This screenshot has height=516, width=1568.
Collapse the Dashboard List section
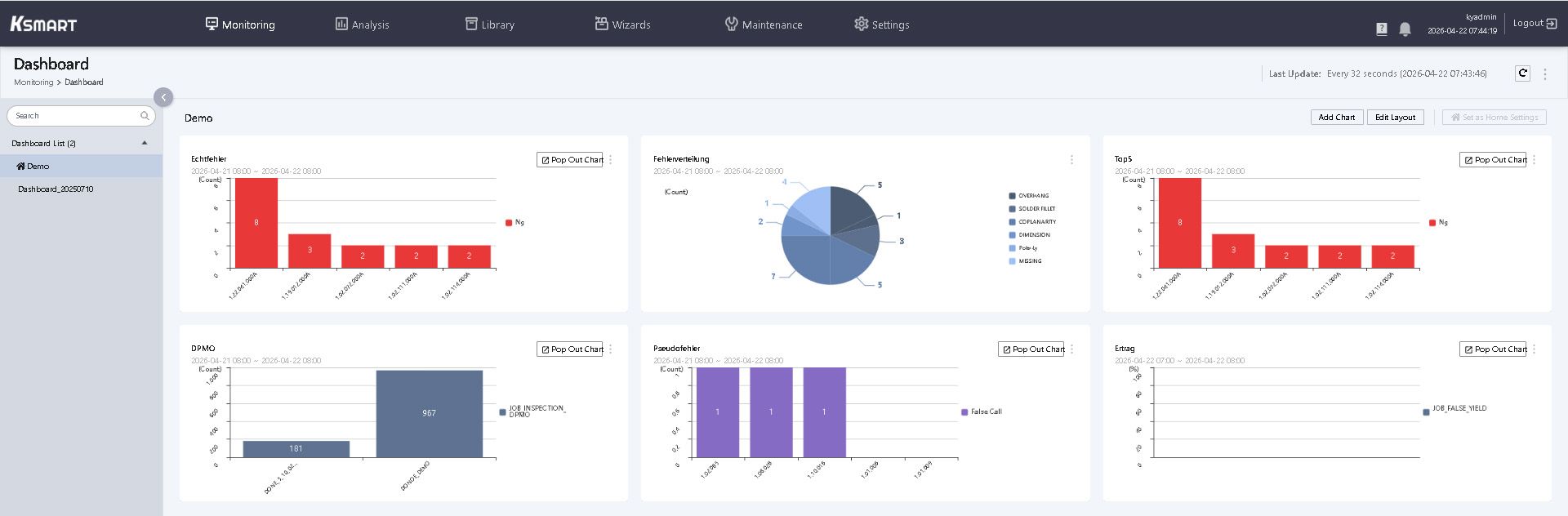click(145, 143)
